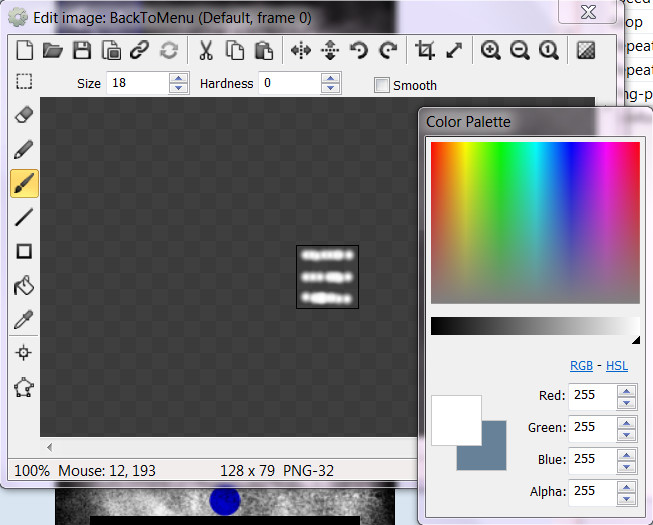Click the white primary color swatch
Image resolution: width=653 pixels, height=525 pixels.
coord(456,420)
